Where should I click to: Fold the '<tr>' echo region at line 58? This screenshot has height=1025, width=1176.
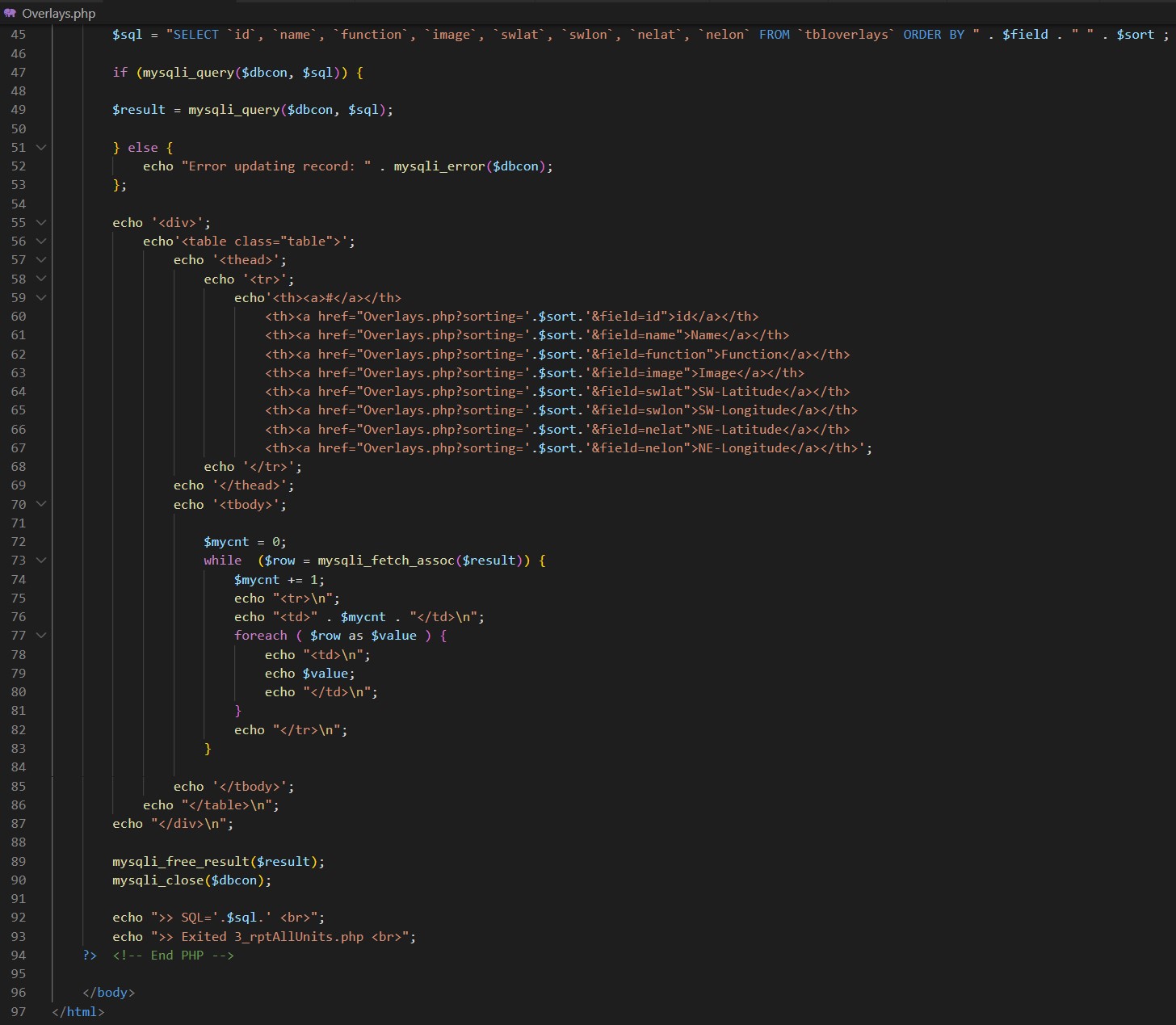point(41,279)
